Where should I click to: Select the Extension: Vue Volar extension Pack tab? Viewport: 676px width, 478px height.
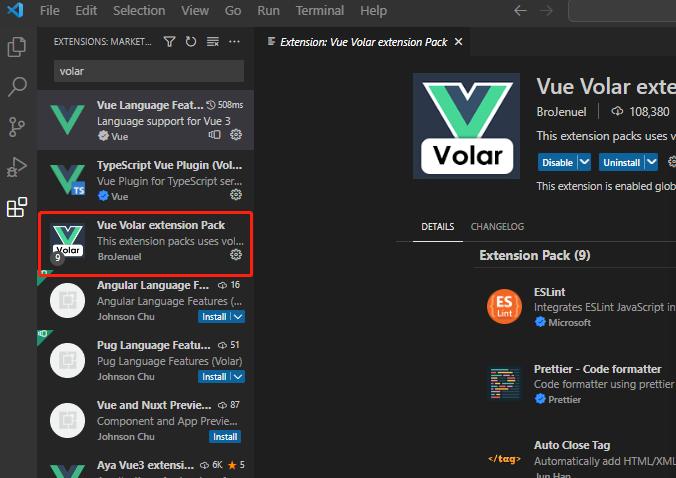(x=363, y=42)
